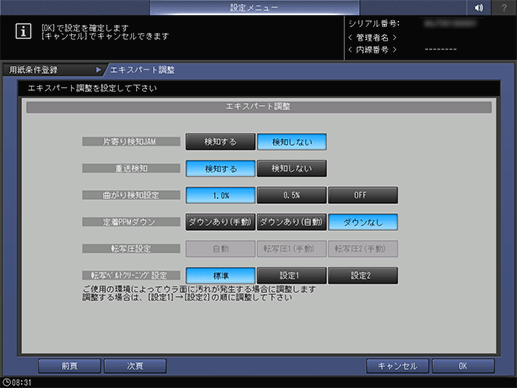
Task: Click the シリアル番号 label
Action: click(374, 24)
